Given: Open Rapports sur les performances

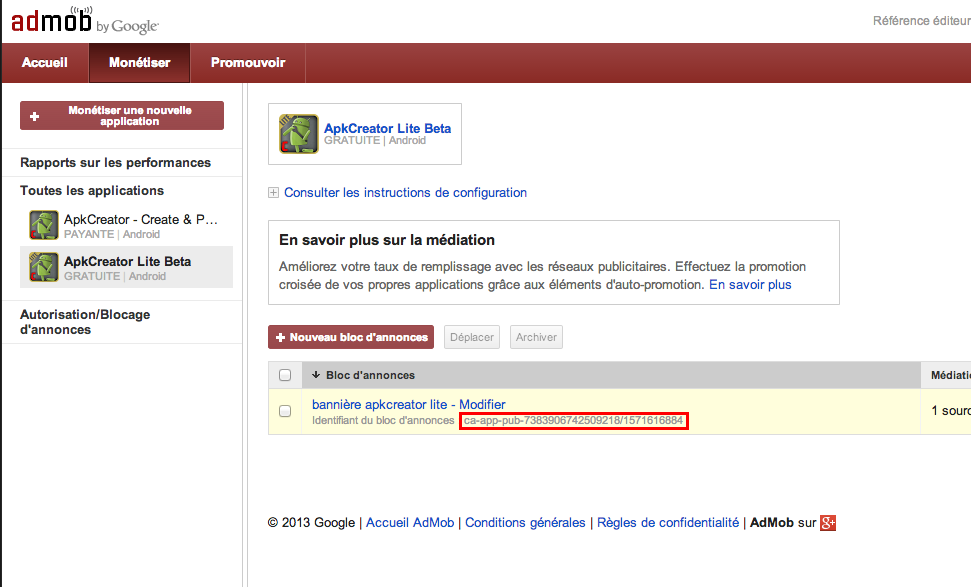Looking at the screenshot, I should (115, 162).
